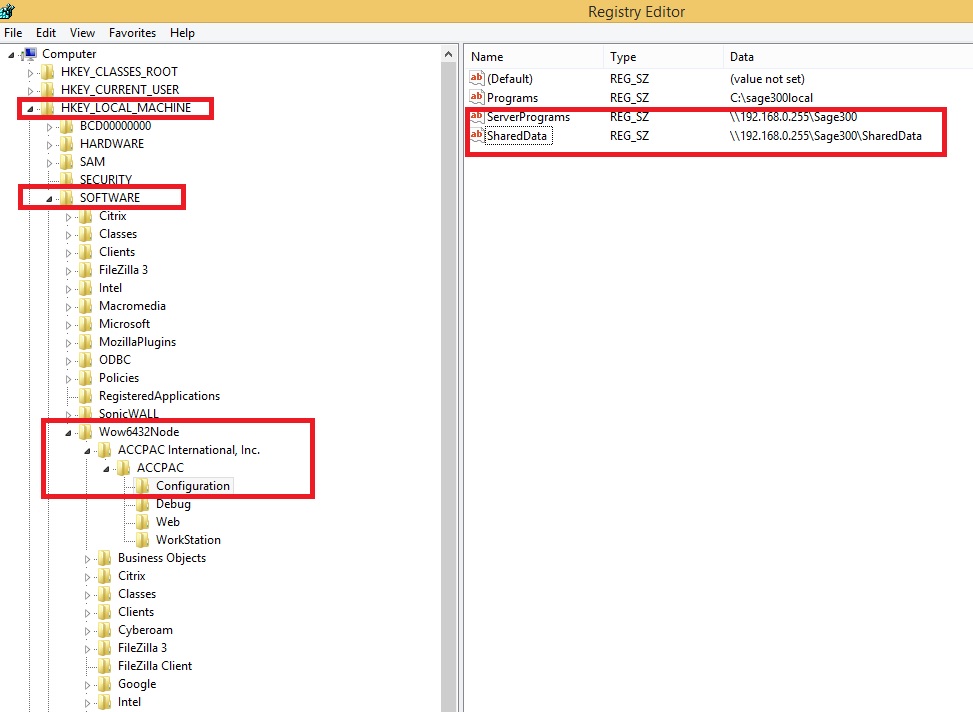Click the WorkStation folder icon
The image size is (973, 712).
(143, 540)
